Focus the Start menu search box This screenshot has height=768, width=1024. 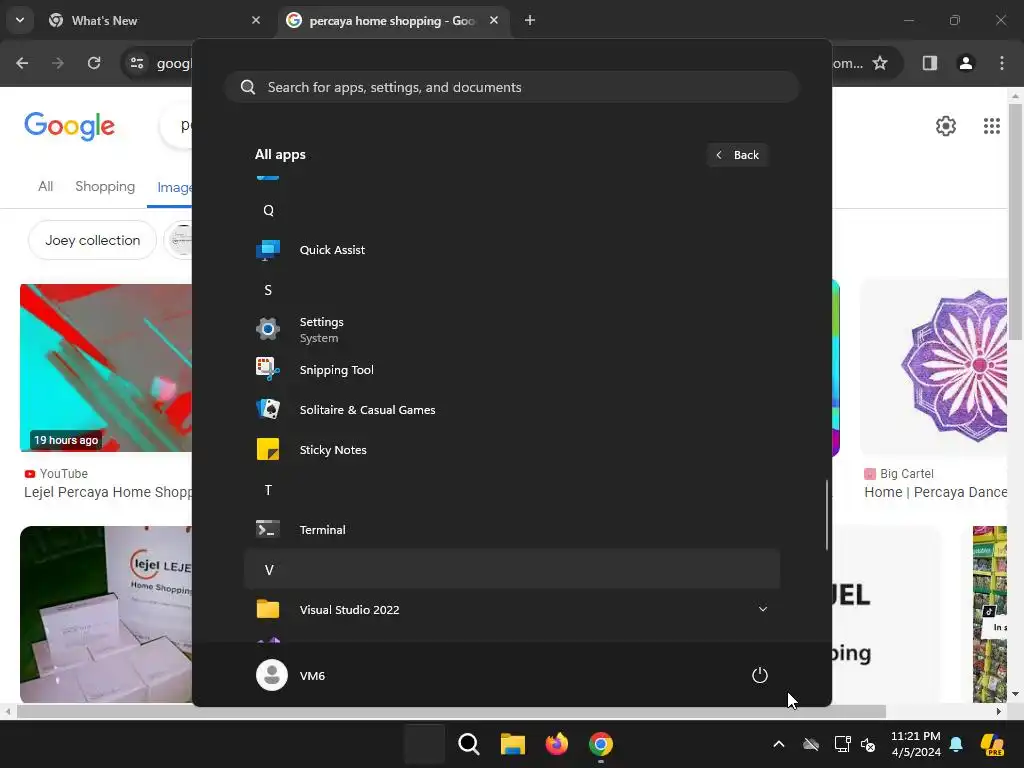(x=512, y=87)
